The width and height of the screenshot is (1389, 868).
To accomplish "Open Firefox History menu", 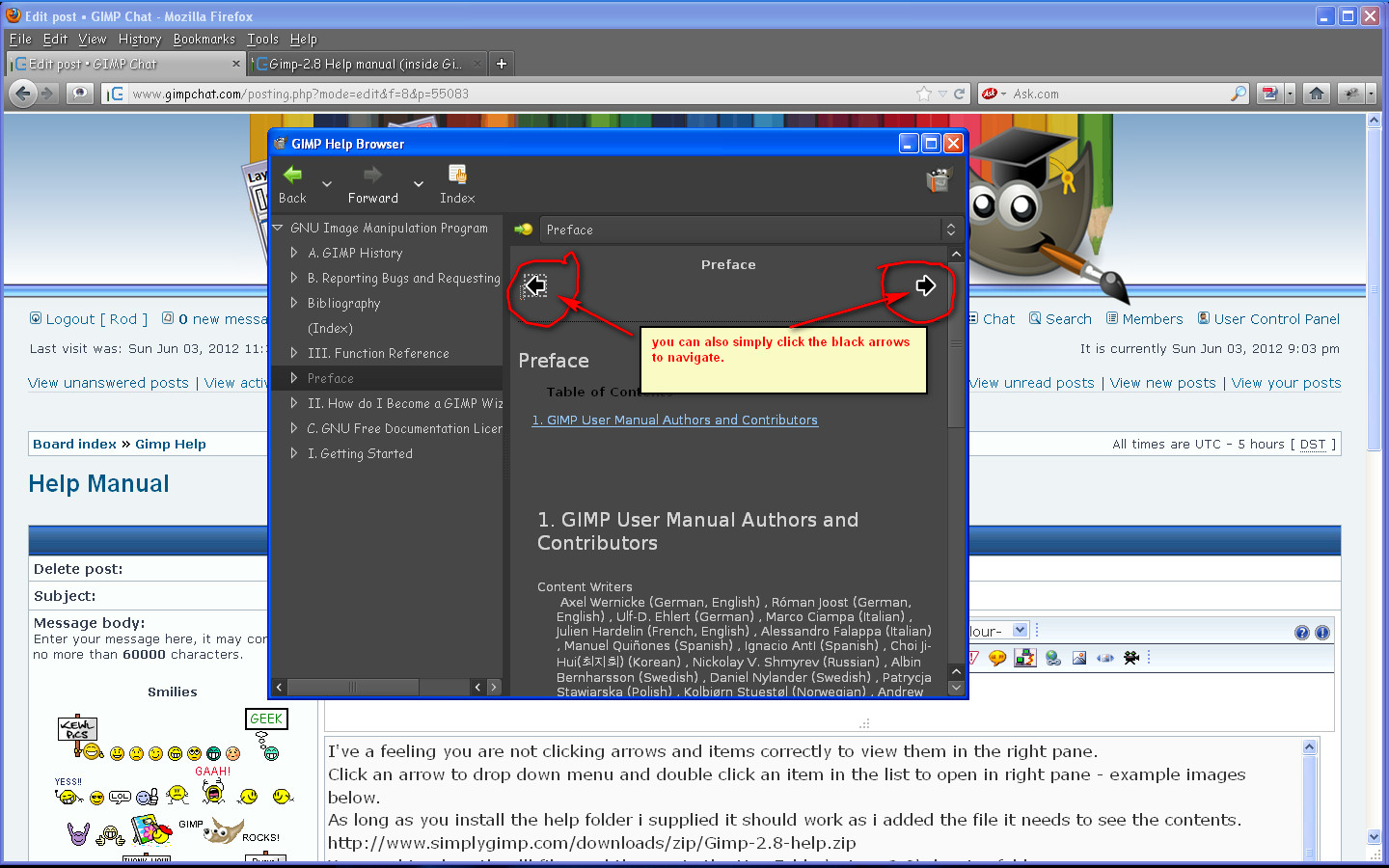I will [x=140, y=40].
